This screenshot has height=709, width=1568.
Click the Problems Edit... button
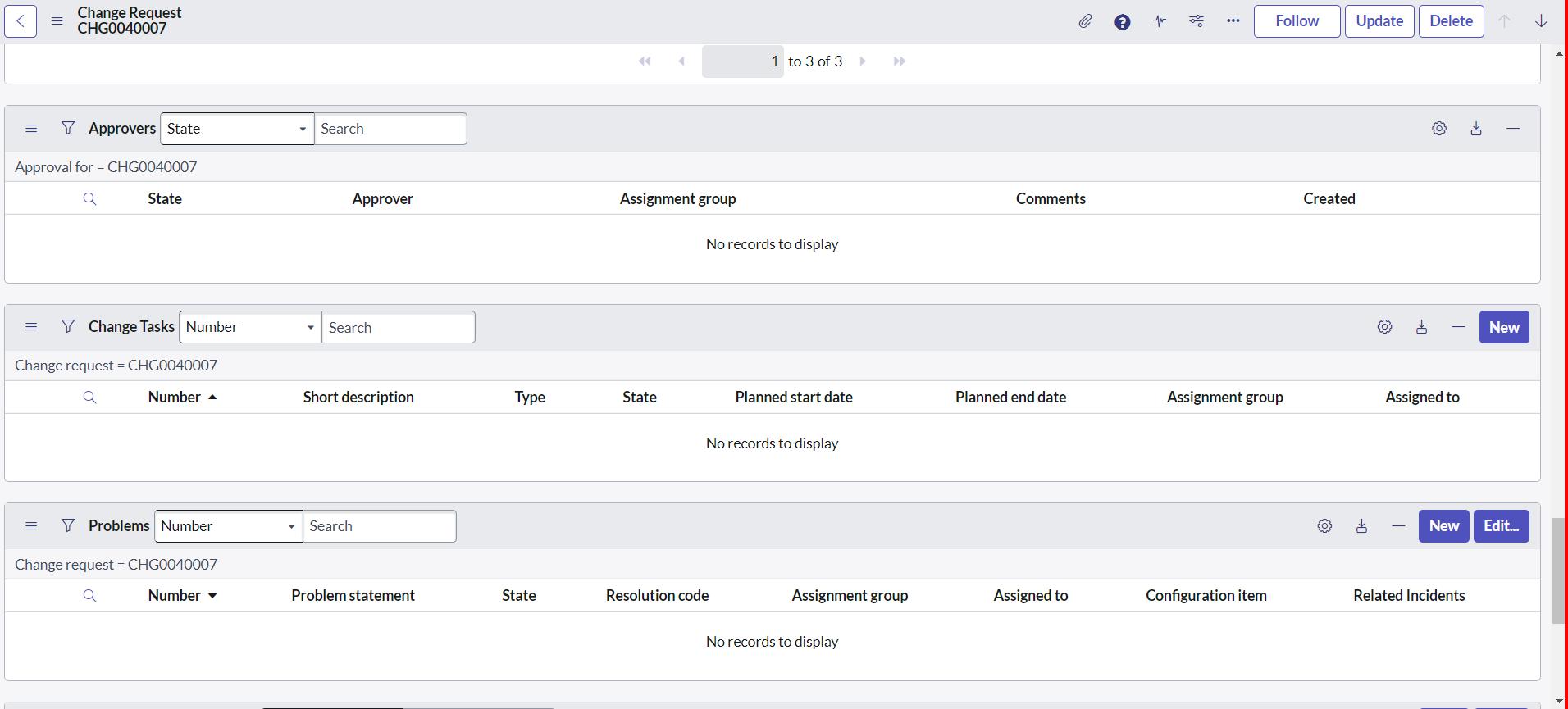(x=1501, y=526)
